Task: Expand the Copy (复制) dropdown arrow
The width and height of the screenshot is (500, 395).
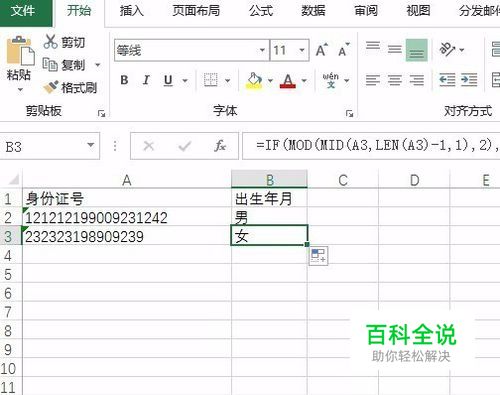Action: coord(98,65)
